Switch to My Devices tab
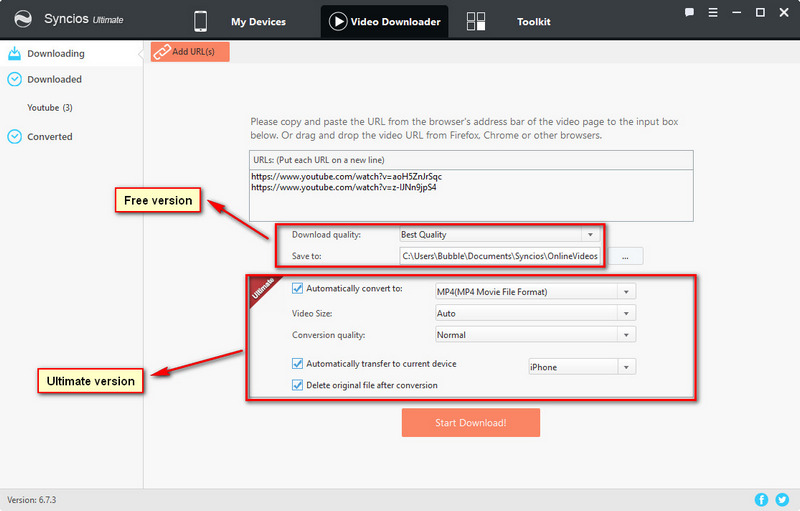Image resolution: width=800 pixels, height=511 pixels. coord(240,21)
